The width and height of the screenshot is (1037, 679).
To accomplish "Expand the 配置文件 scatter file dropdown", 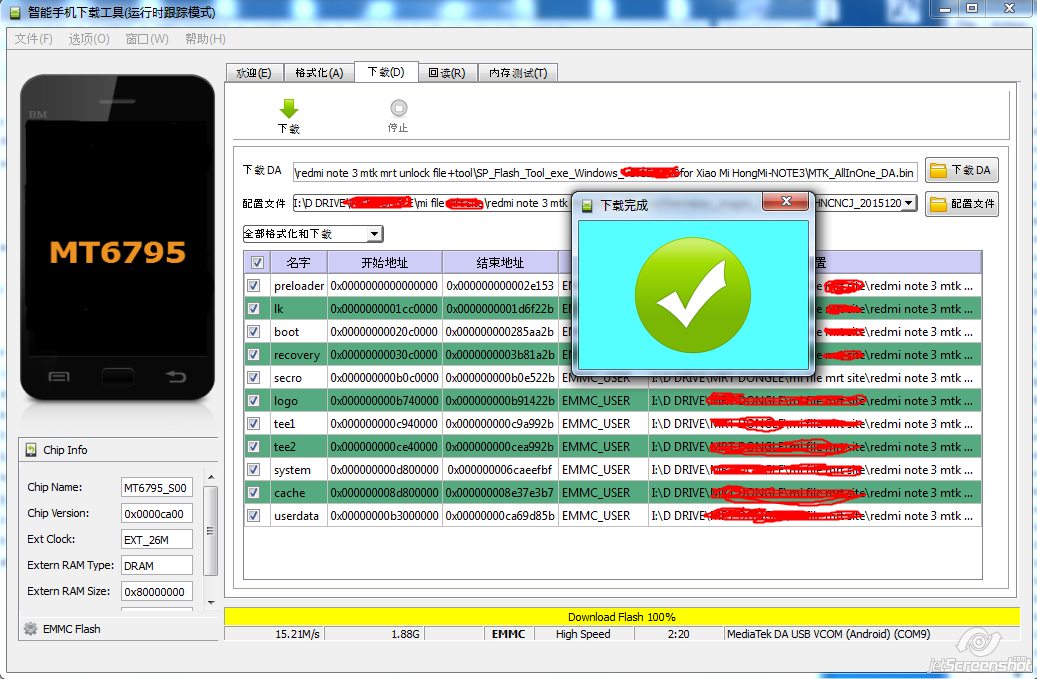I will (908, 203).
